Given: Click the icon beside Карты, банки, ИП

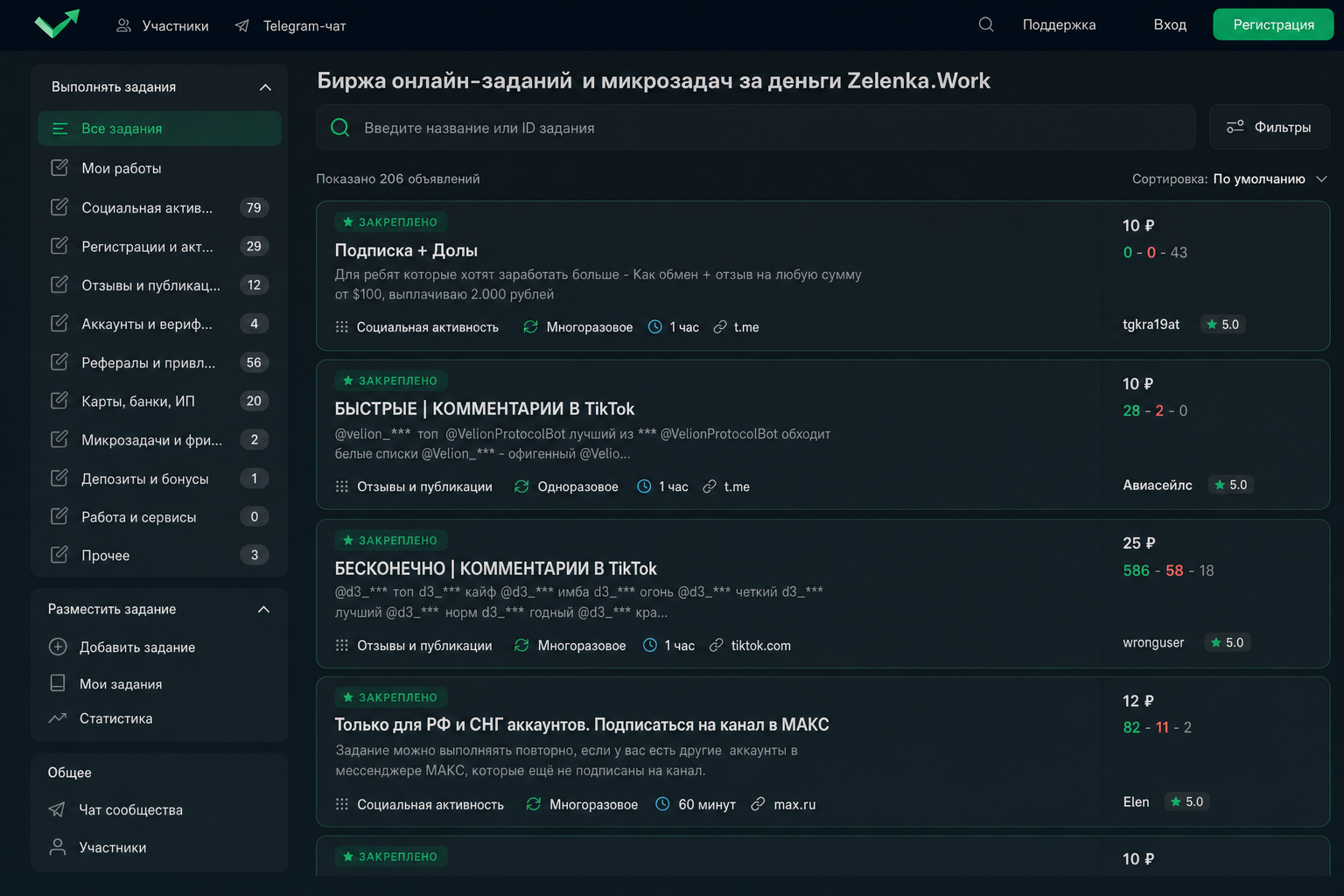Looking at the screenshot, I should [x=59, y=401].
